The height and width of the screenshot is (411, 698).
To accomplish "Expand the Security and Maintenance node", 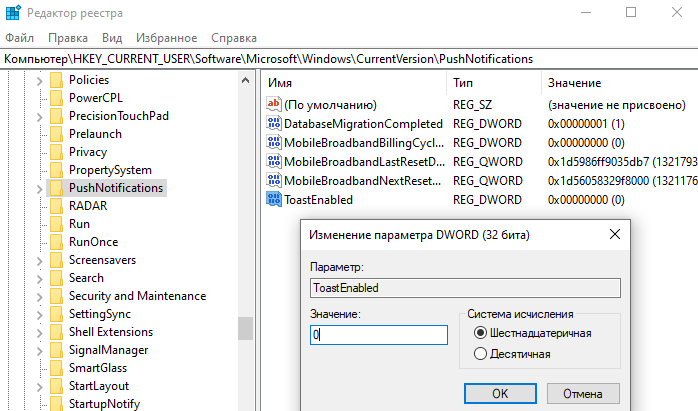I will 39,297.
